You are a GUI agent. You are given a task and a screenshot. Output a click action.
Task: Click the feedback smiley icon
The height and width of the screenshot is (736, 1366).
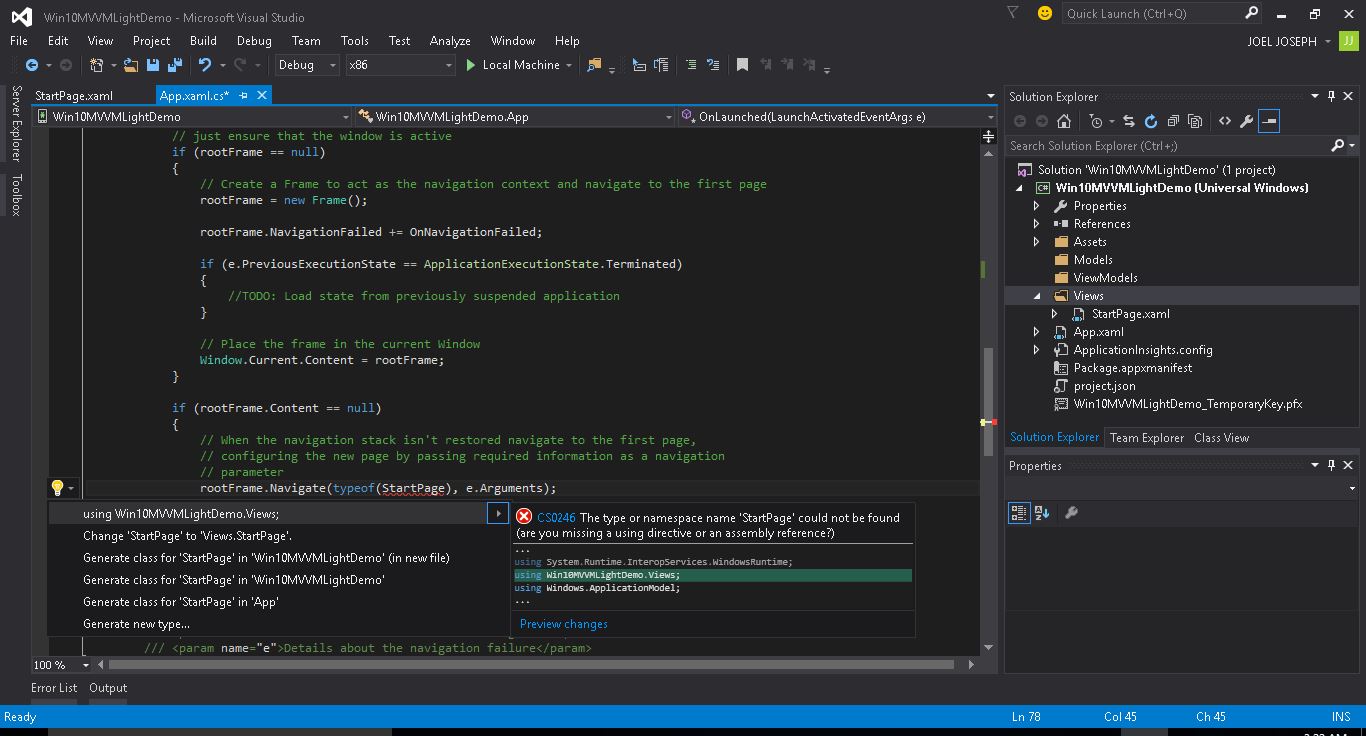point(1045,13)
